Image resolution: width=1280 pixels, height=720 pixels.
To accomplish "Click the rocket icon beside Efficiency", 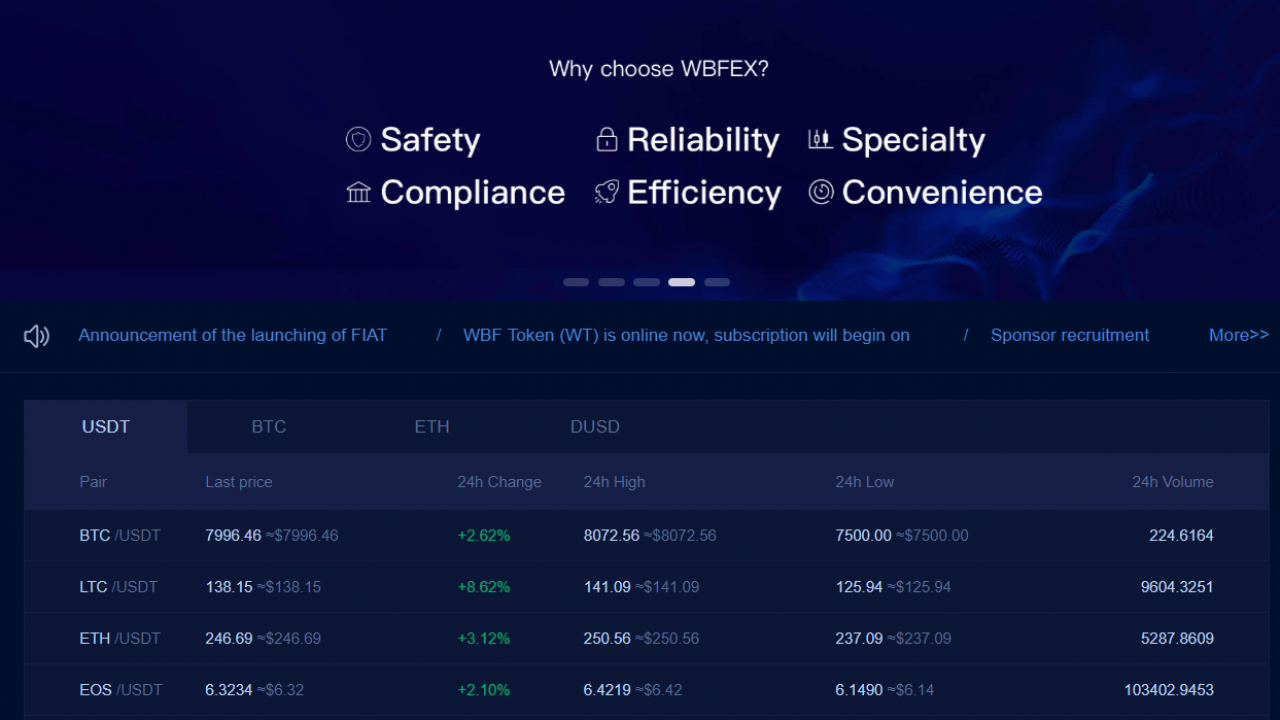I will click(x=606, y=192).
